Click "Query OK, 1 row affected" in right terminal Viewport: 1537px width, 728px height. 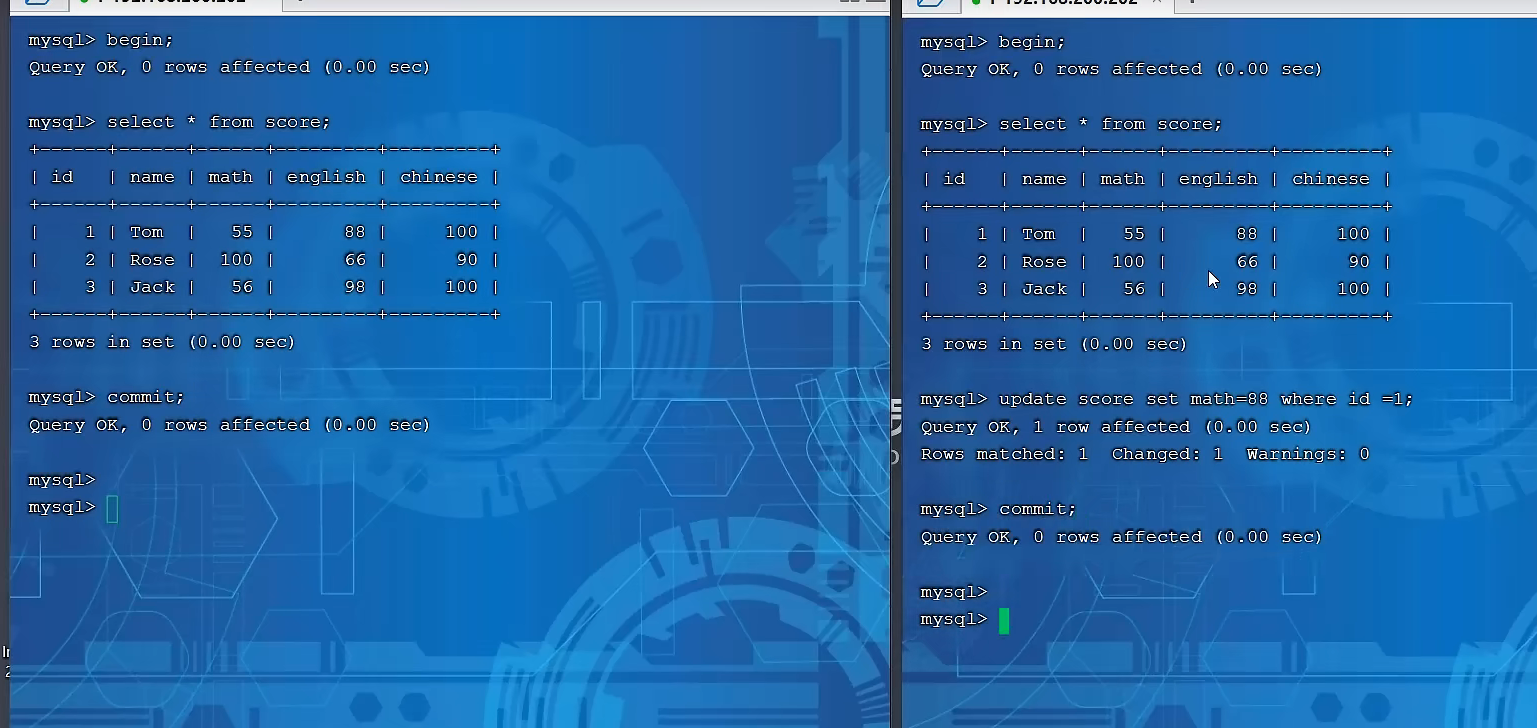pos(1058,427)
